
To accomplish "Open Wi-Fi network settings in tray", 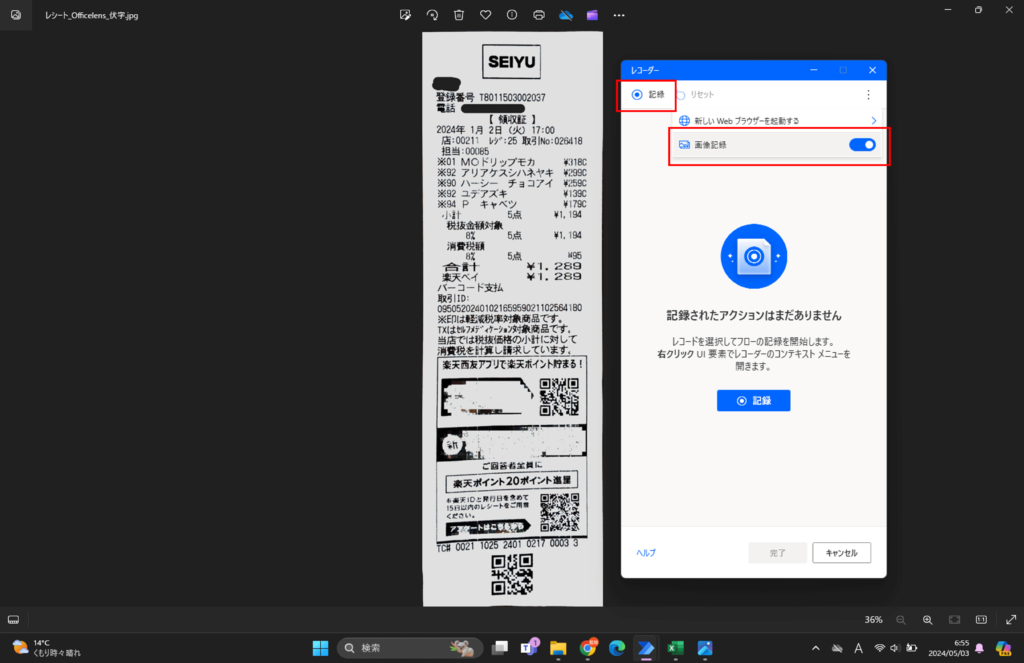I will [x=880, y=648].
